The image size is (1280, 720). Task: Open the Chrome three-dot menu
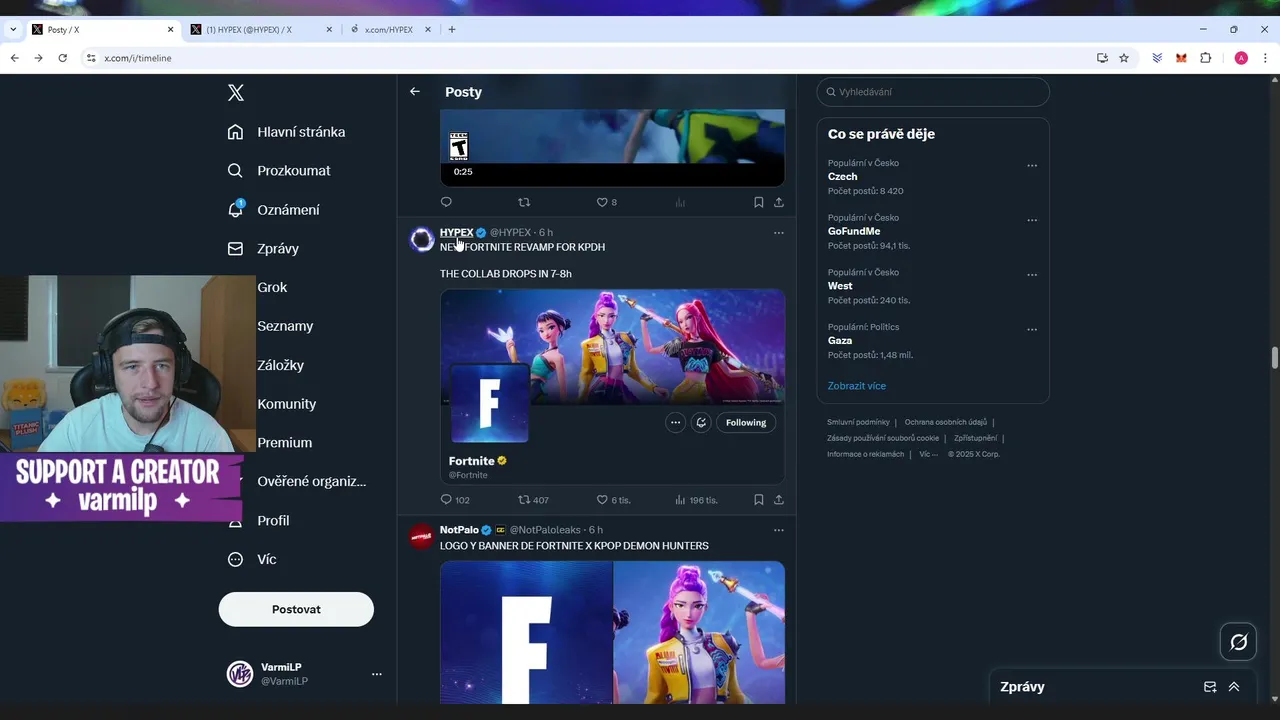click(1265, 58)
